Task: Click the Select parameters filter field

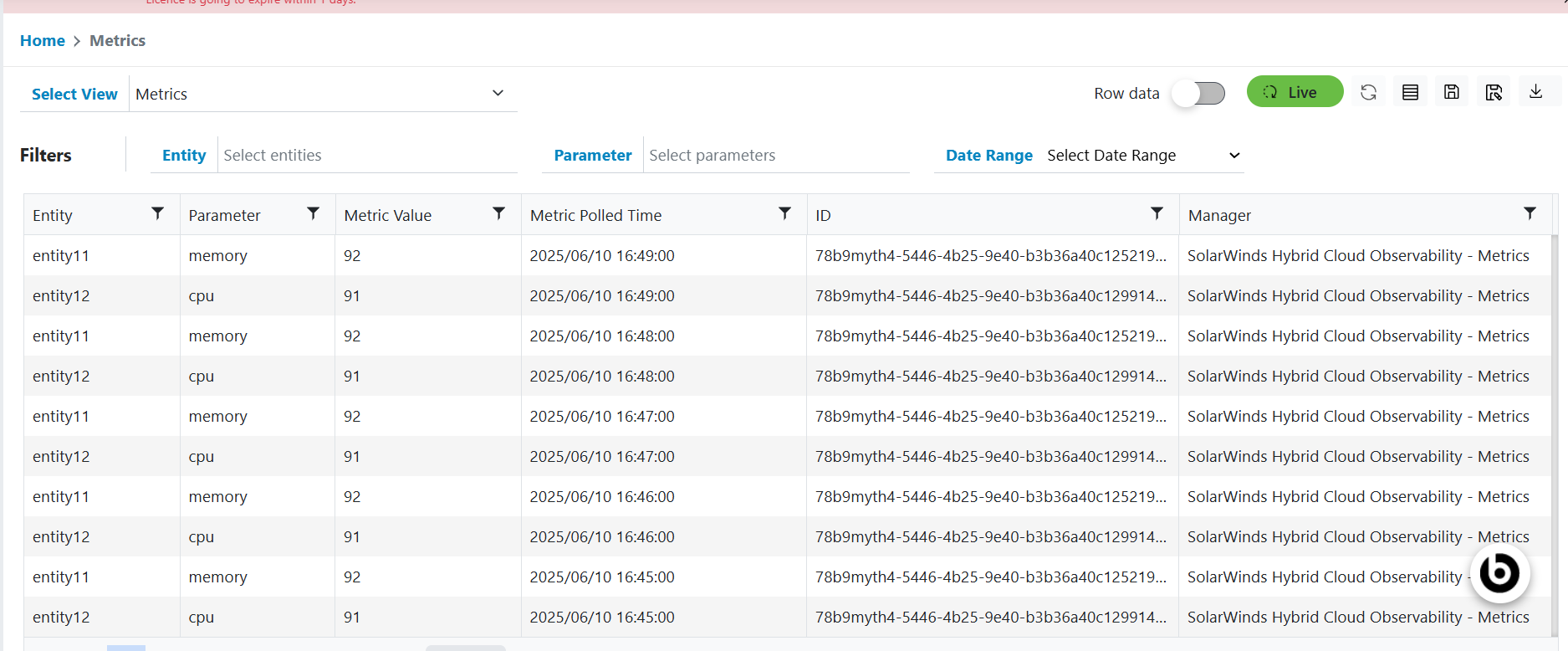Action: click(x=775, y=156)
